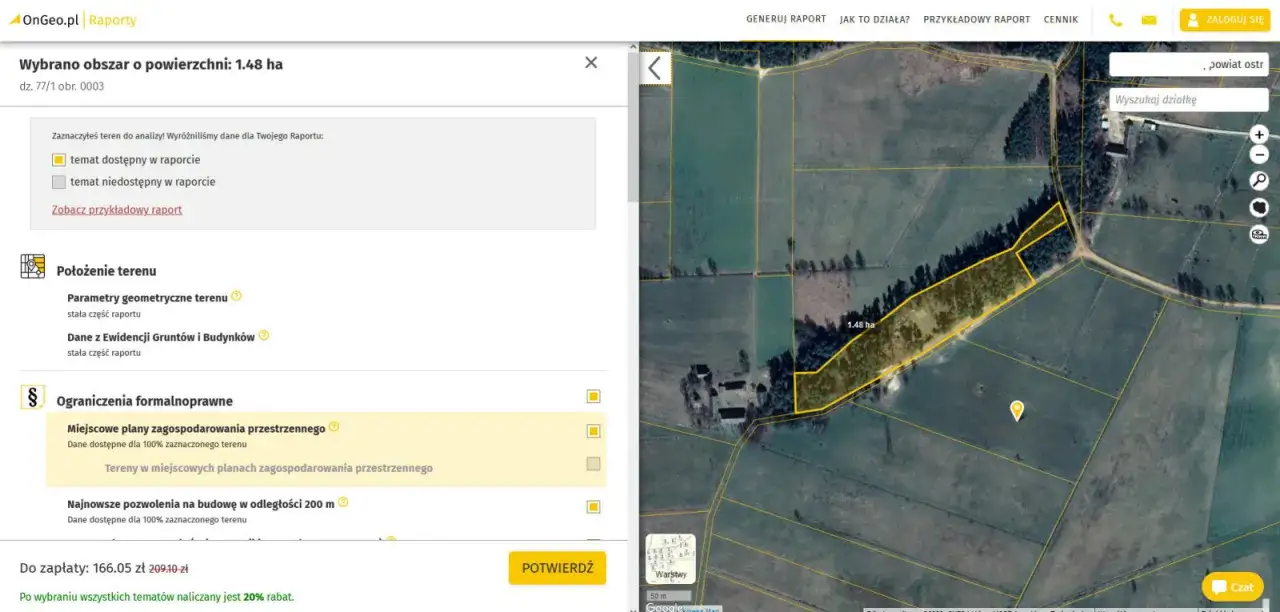
Task: Toggle the Ograniczenia formalnoprawne section checkbox
Action: (x=593, y=397)
